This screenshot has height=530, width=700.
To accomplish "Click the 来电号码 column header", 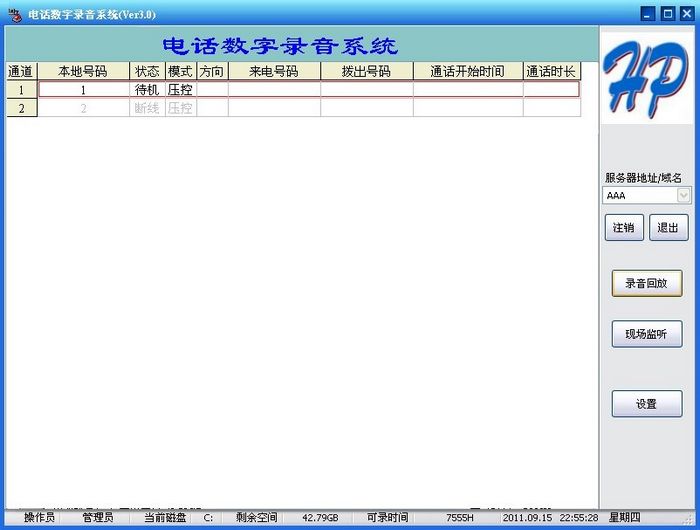I will 274,72.
